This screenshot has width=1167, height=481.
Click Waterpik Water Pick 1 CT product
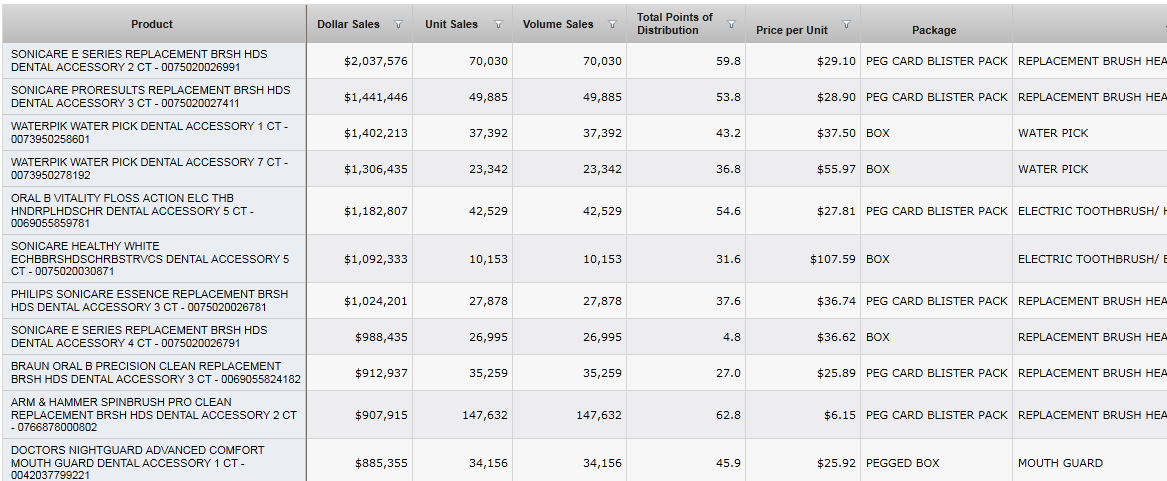148,133
